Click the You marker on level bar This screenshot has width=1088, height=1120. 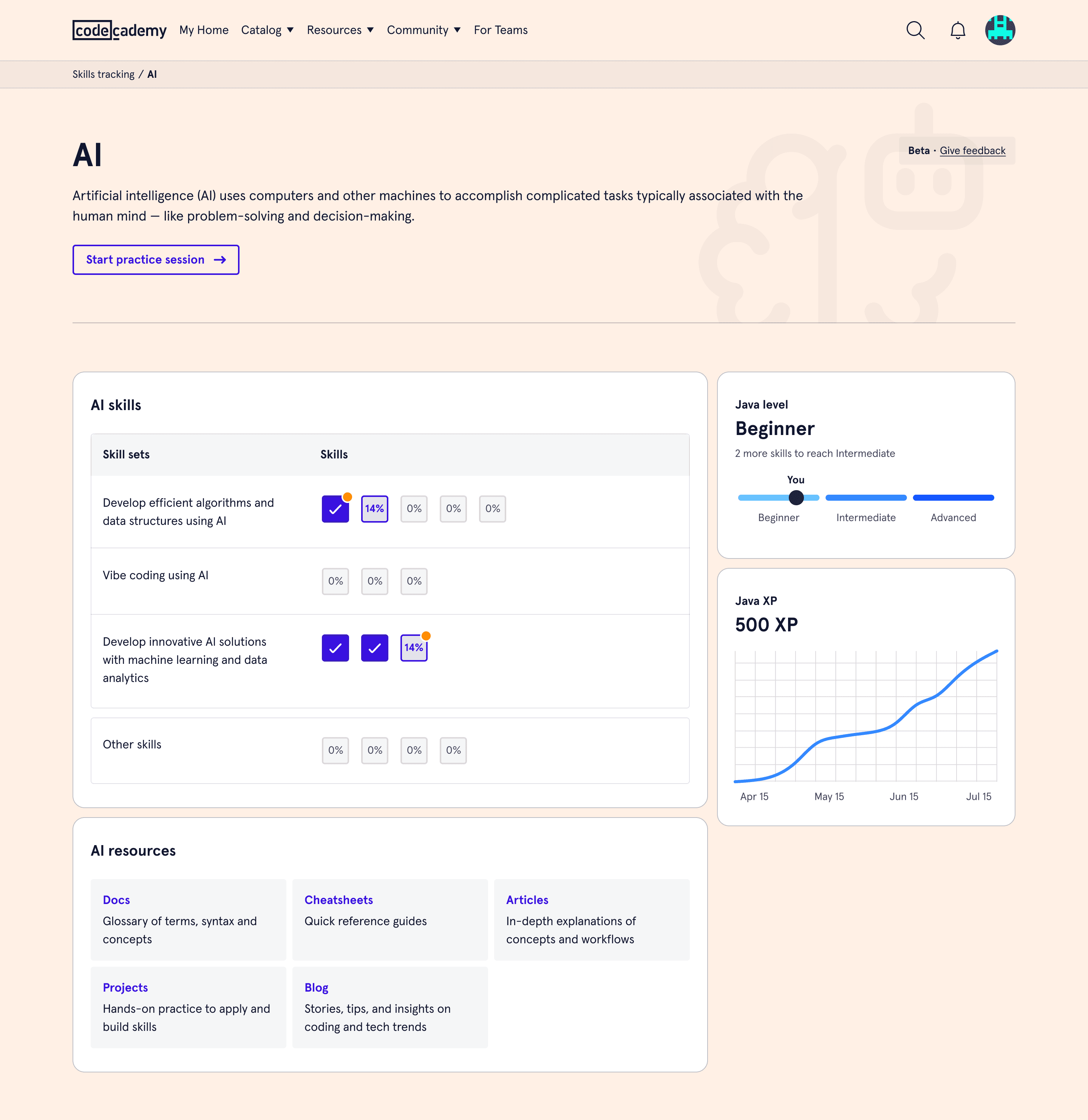[796, 498]
